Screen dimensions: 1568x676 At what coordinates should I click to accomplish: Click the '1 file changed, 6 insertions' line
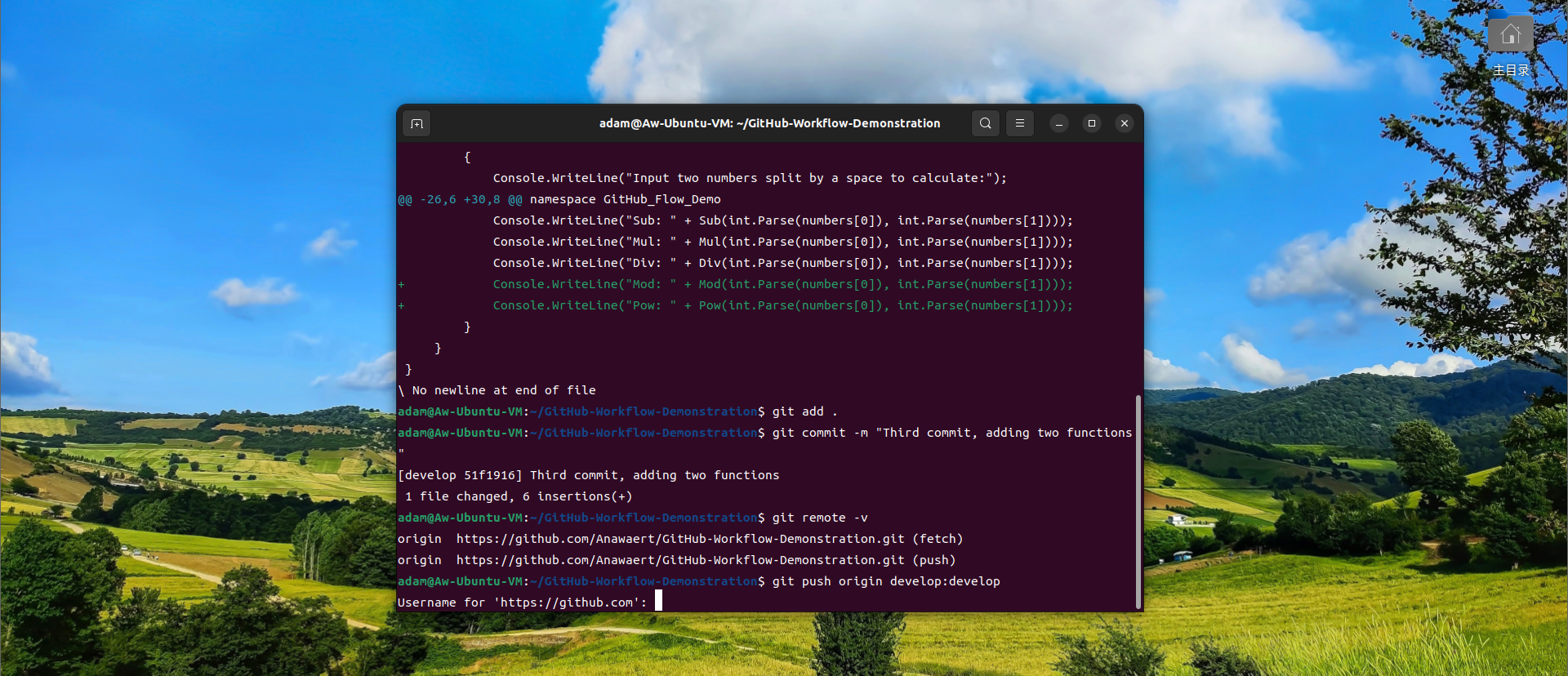point(518,496)
